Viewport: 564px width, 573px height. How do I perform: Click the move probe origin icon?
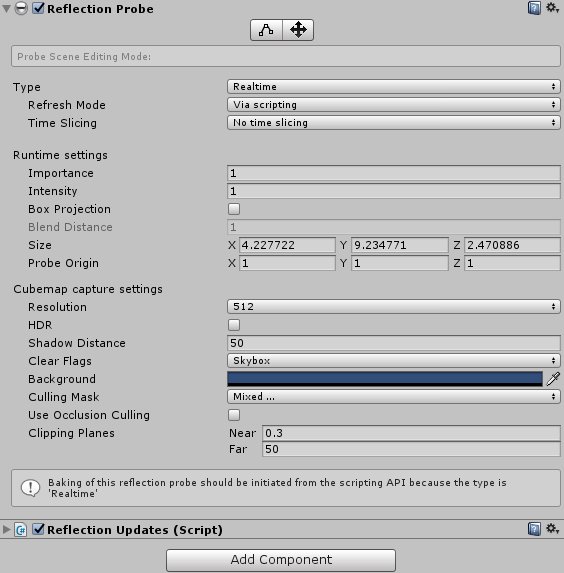pyautogui.click(x=298, y=30)
